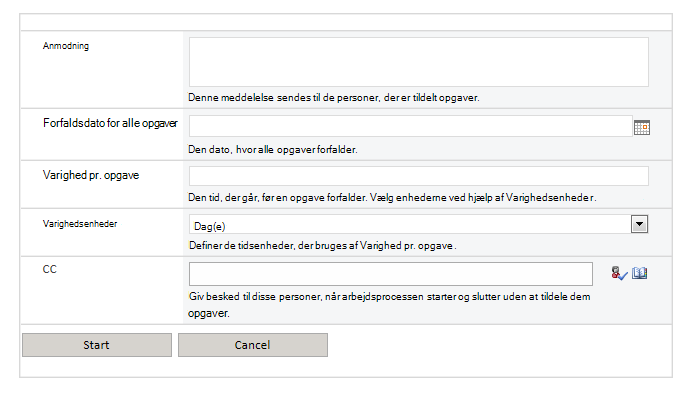Click the Varighed pr. opgave label
This screenshot has height=395, width=687.
click(91, 175)
